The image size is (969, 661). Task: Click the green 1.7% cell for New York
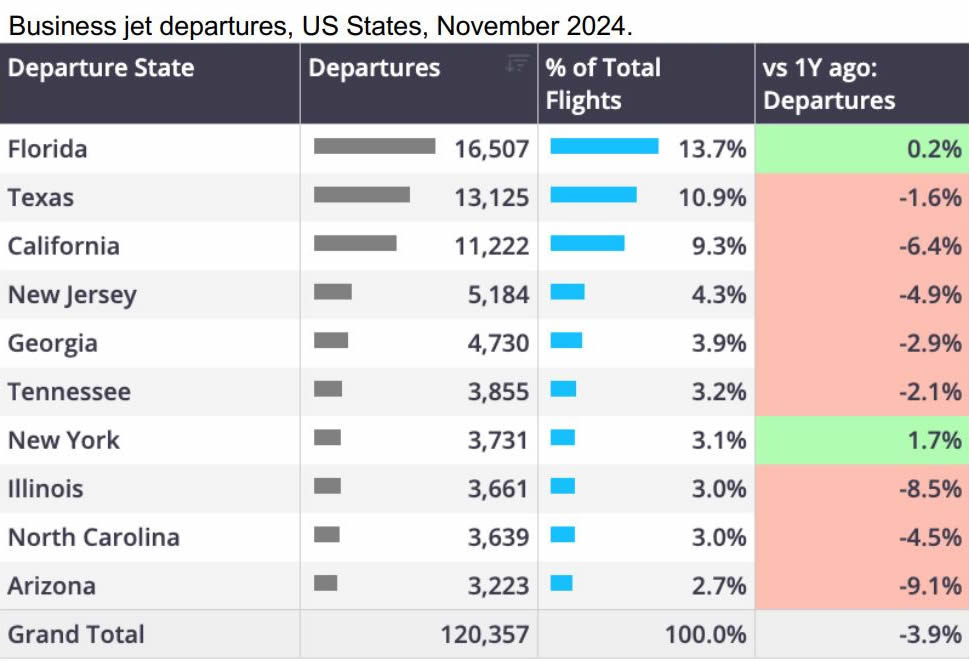tap(861, 440)
